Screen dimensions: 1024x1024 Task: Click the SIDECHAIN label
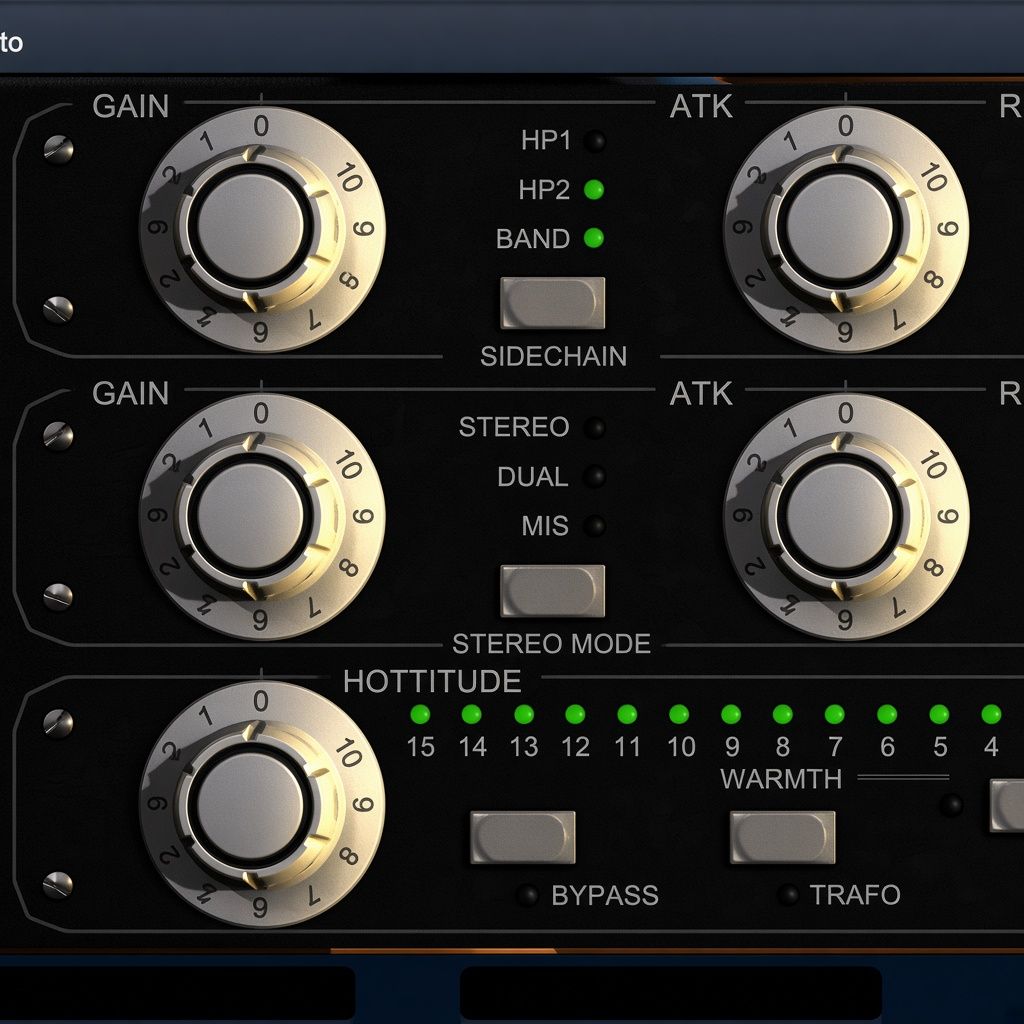(554, 356)
